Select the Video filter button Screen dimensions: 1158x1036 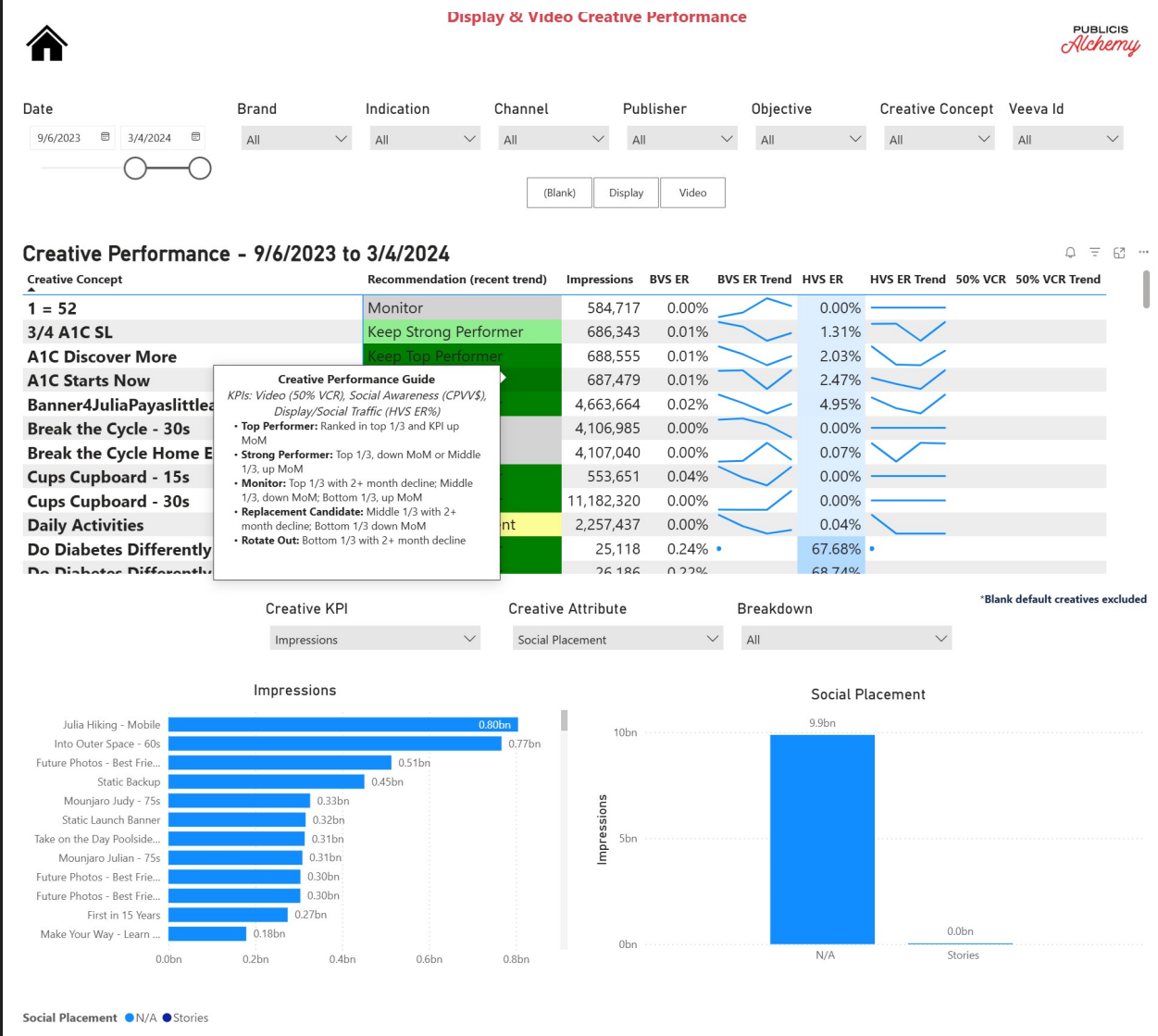[692, 193]
